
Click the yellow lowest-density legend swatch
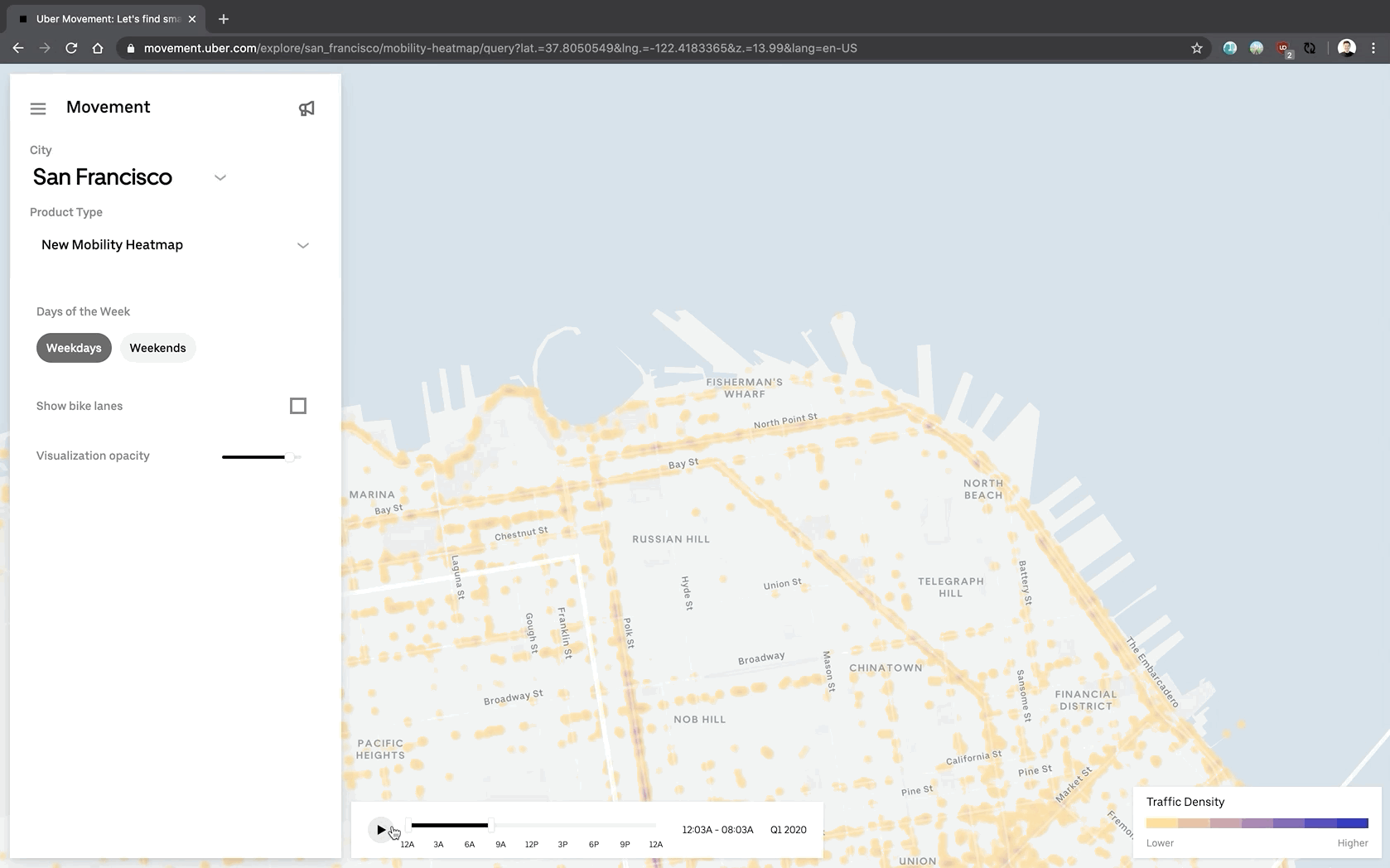(x=1162, y=823)
